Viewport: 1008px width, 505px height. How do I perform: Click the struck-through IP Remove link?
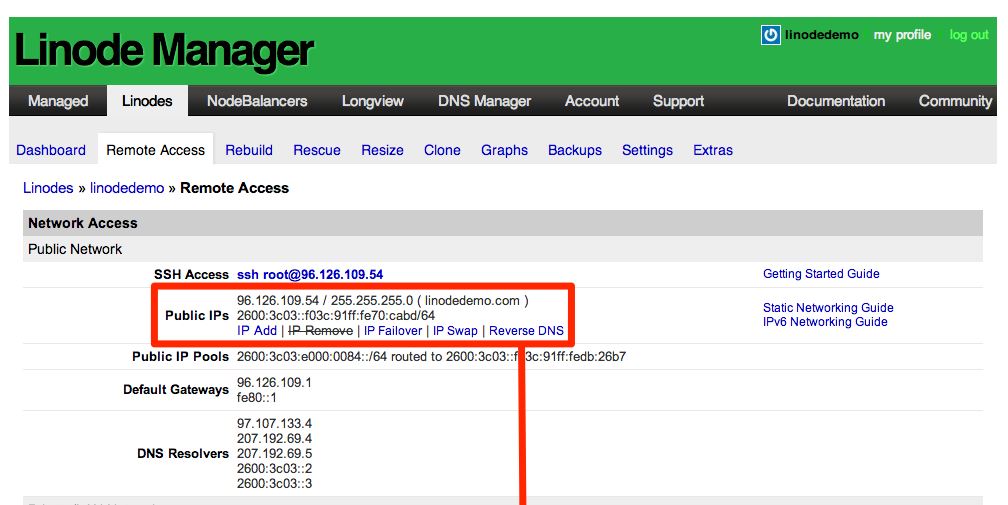[320, 331]
